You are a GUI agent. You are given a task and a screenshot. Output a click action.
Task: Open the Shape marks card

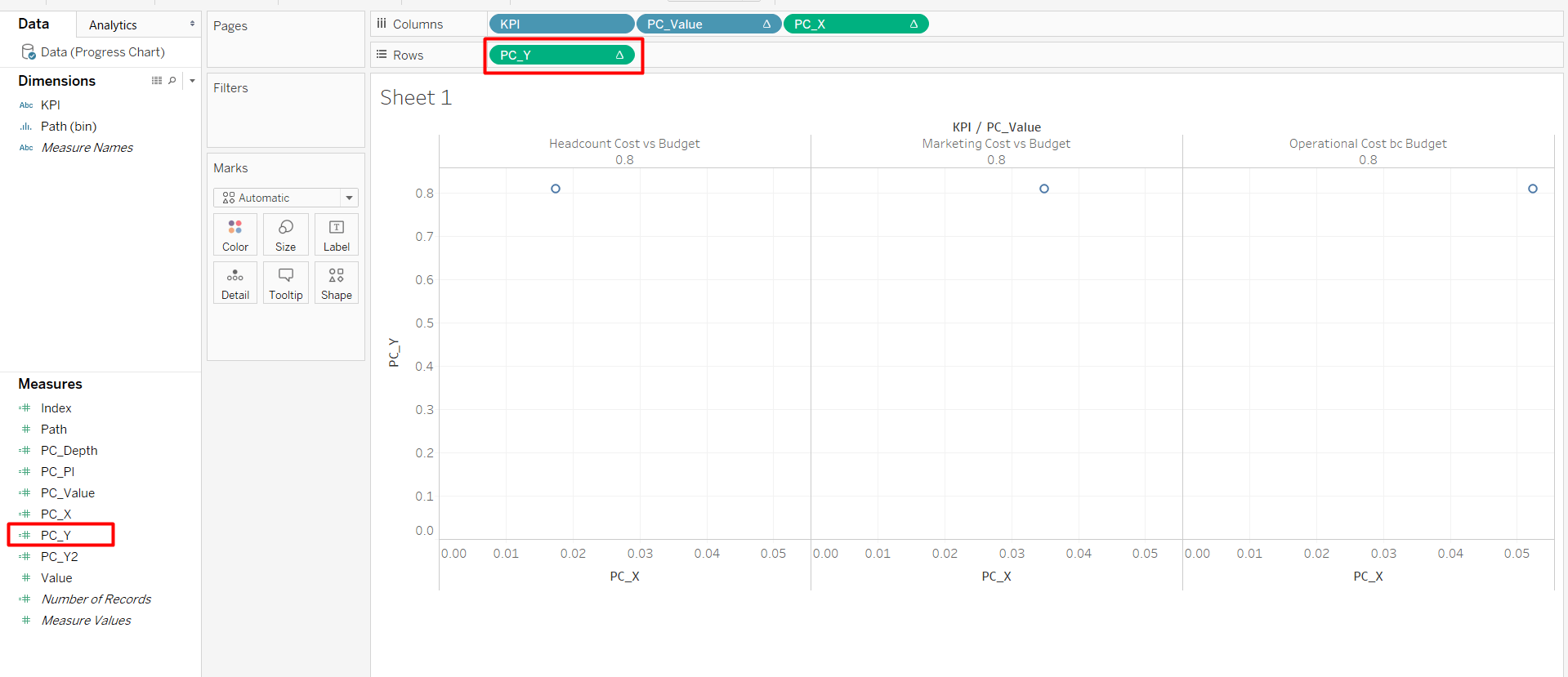point(336,283)
